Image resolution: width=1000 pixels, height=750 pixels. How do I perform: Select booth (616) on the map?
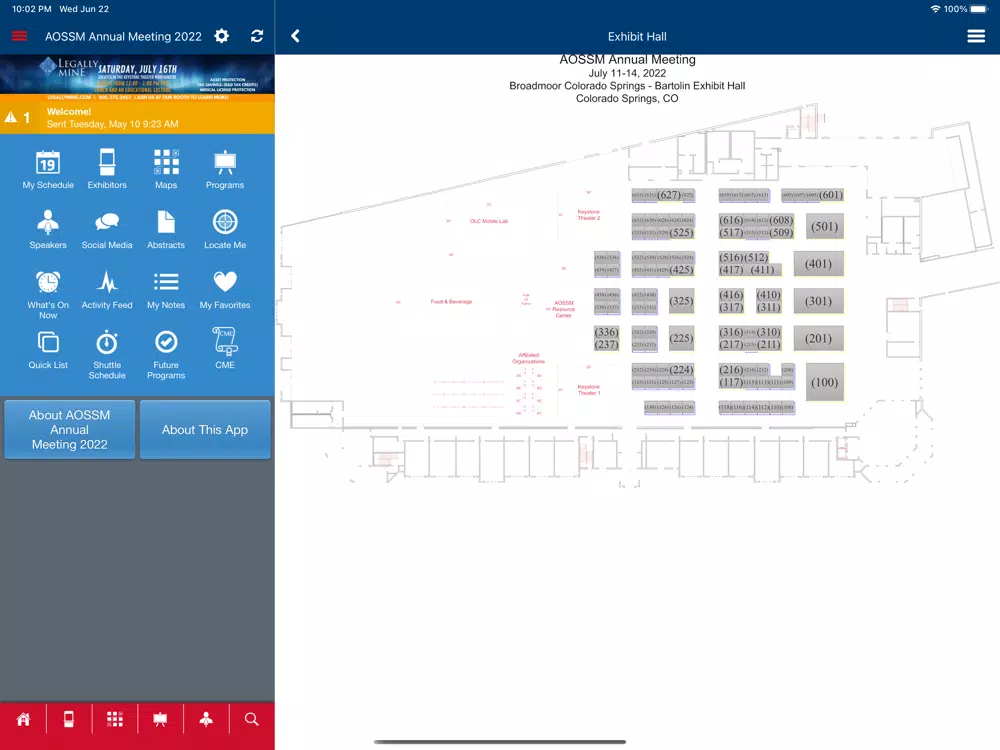coord(731,220)
